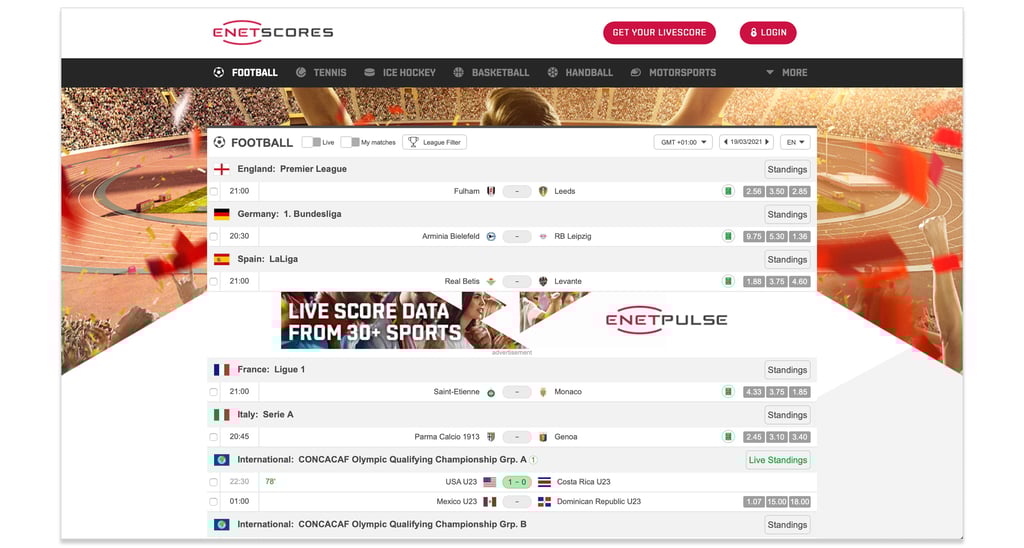Open Serie A Standings
Viewport: 1024px width, 548px height.
tap(787, 415)
